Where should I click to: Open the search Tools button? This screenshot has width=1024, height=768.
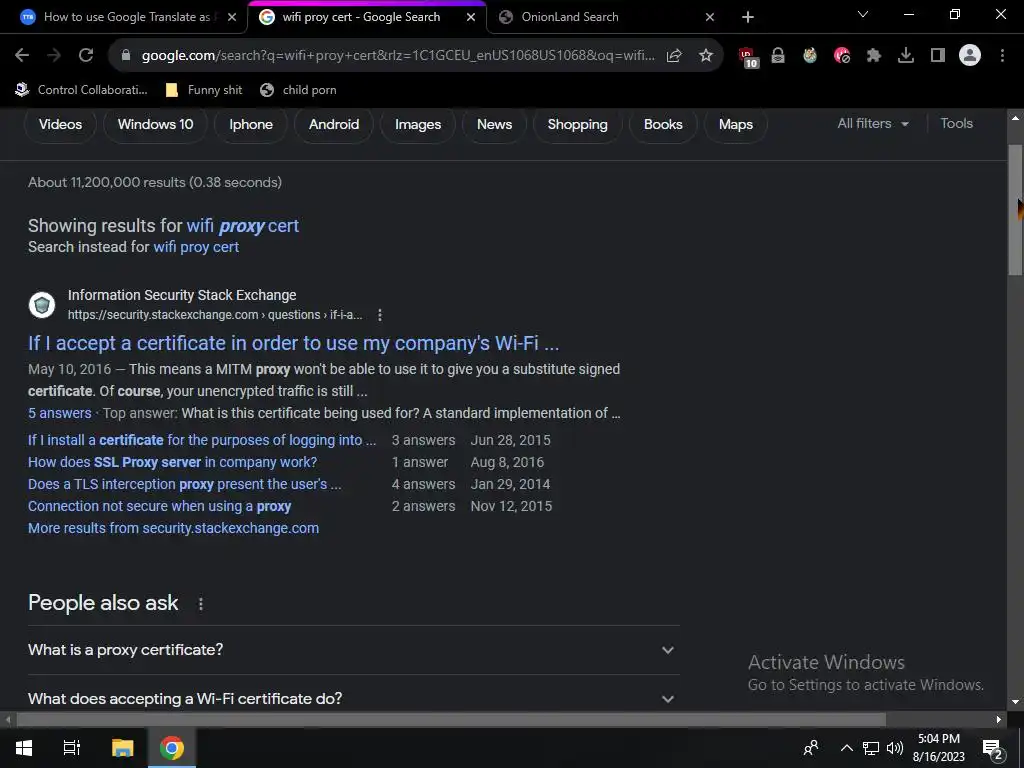pos(956,123)
